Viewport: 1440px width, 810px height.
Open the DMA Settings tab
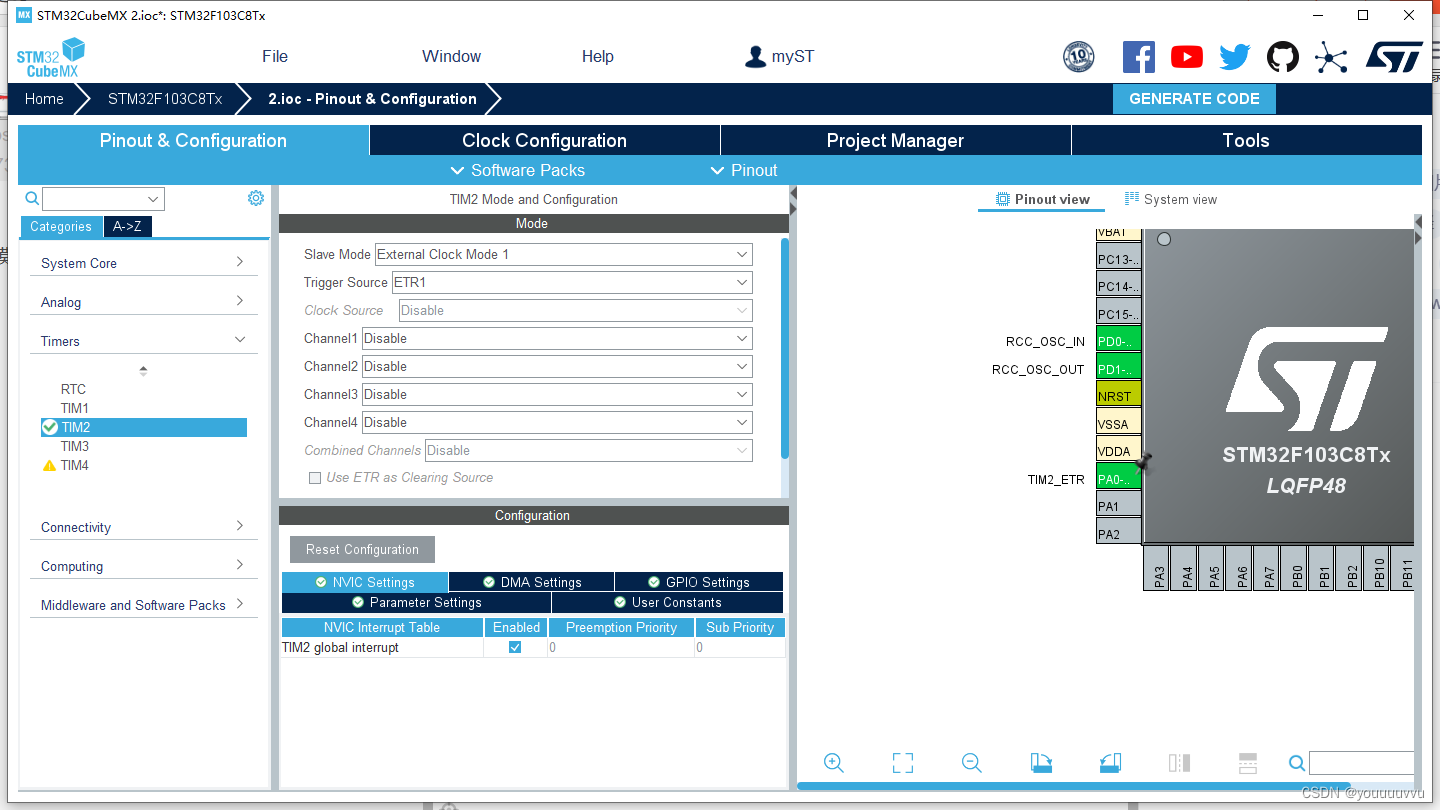pyautogui.click(x=532, y=582)
